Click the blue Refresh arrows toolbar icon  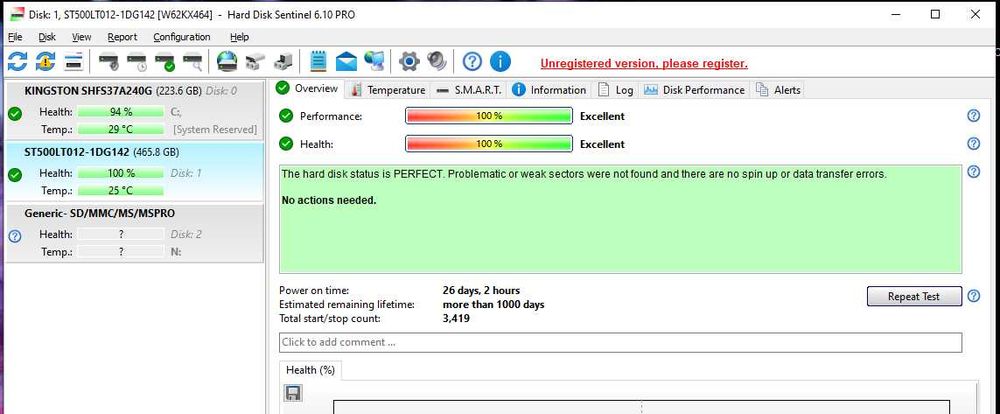(17, 61)
